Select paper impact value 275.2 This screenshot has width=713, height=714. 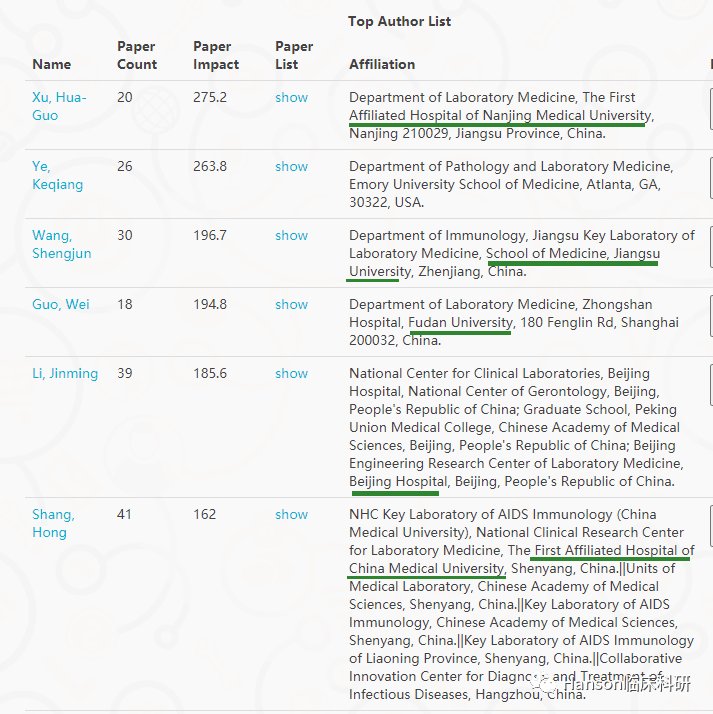pos(209,97)
